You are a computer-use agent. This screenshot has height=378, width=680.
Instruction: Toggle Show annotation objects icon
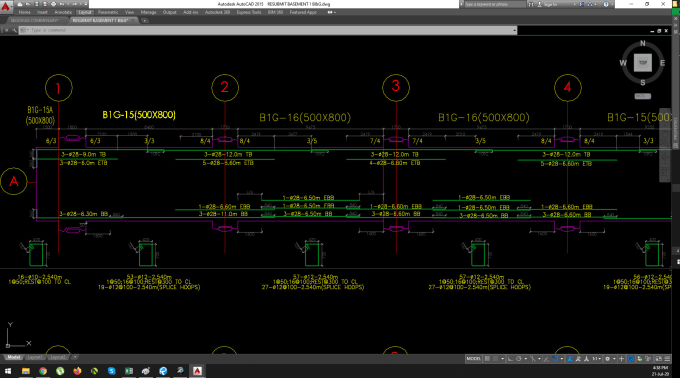click(569, 359)
